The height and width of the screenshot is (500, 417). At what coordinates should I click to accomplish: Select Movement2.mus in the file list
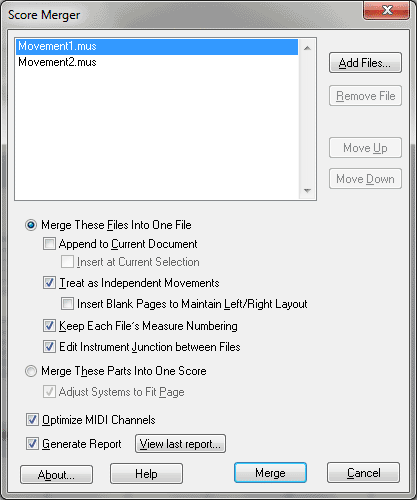point(157,62)
